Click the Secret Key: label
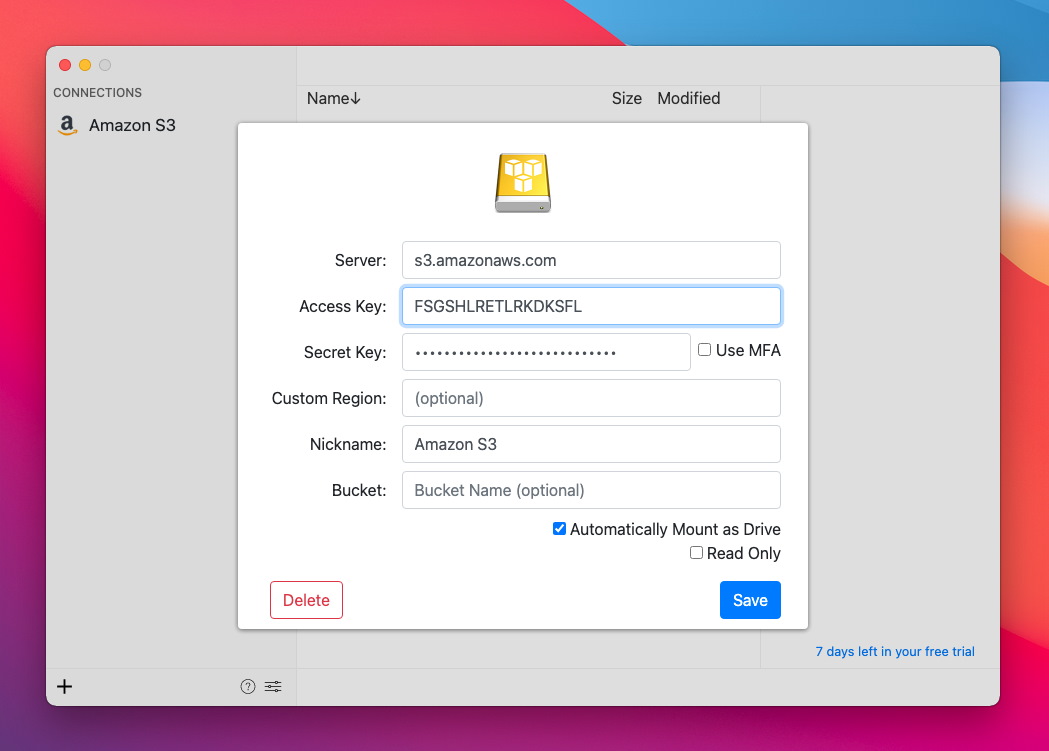Screen dimensions: 1049x751 (345, 352)
